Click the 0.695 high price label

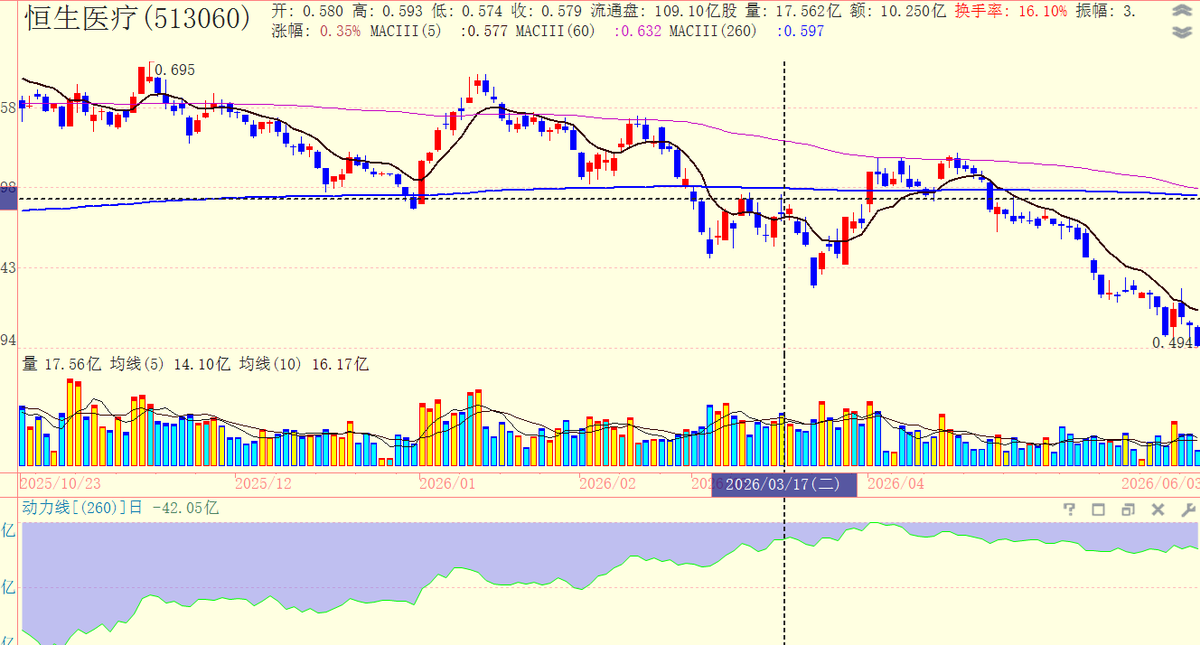click(x=174, y=70)
